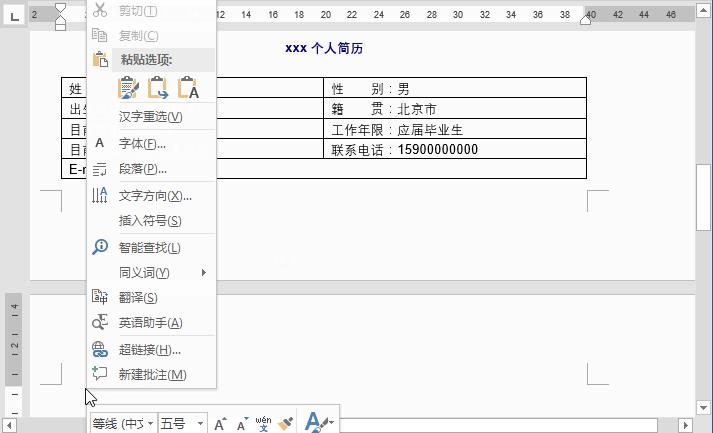Click the Hyperlink globe icon

[x=100, y=349]
